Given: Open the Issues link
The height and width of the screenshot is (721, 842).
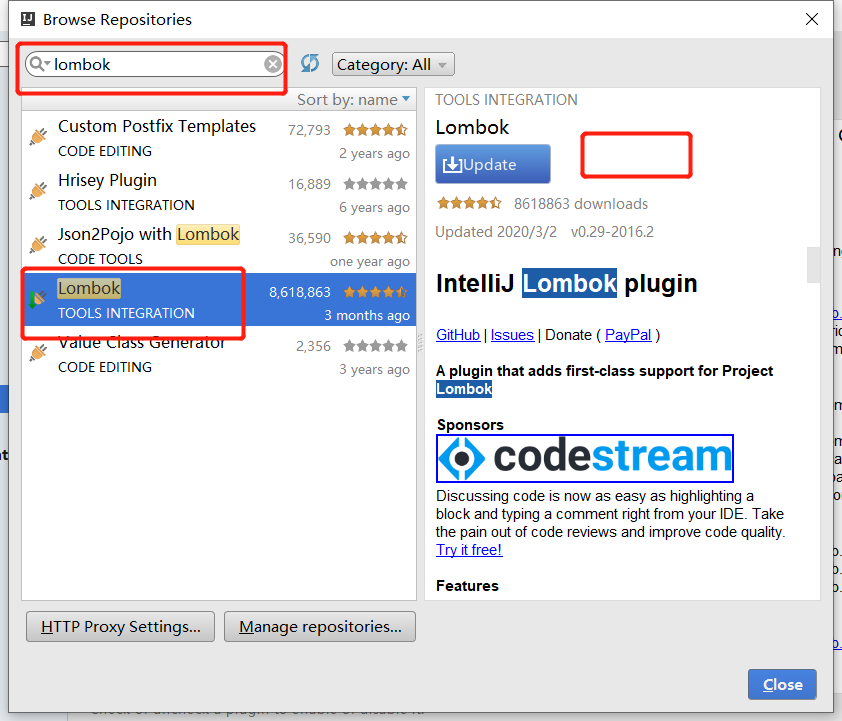Looking at the screenshot, I should pos(512,335).
